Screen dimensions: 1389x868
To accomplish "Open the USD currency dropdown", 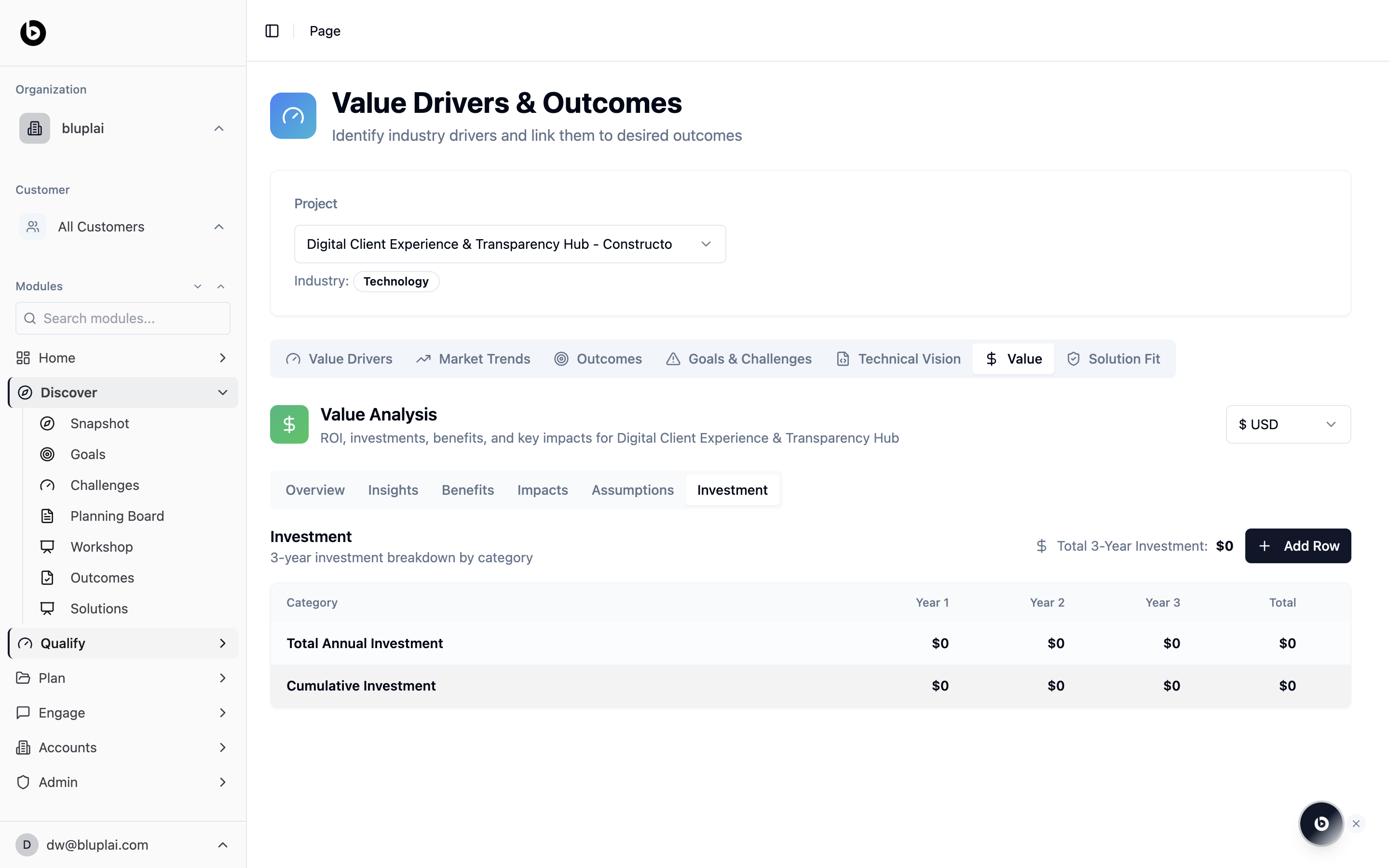I will pos(1288,425).
